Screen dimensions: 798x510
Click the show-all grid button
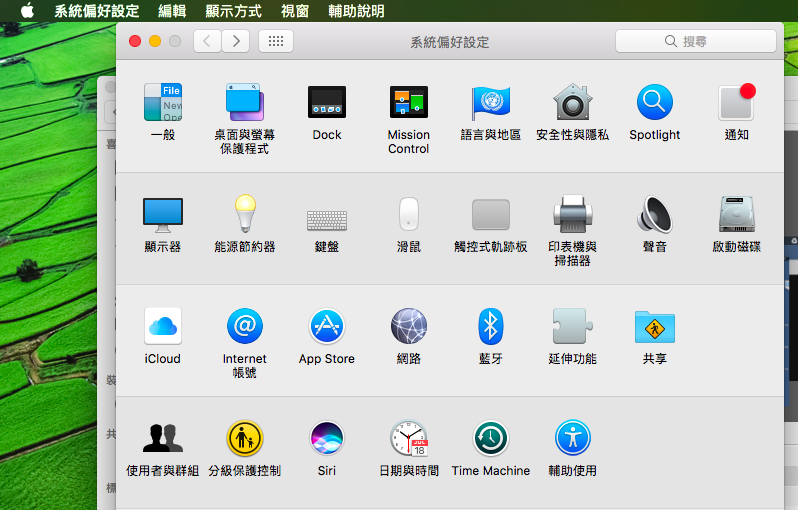click(x=276, y=41)
